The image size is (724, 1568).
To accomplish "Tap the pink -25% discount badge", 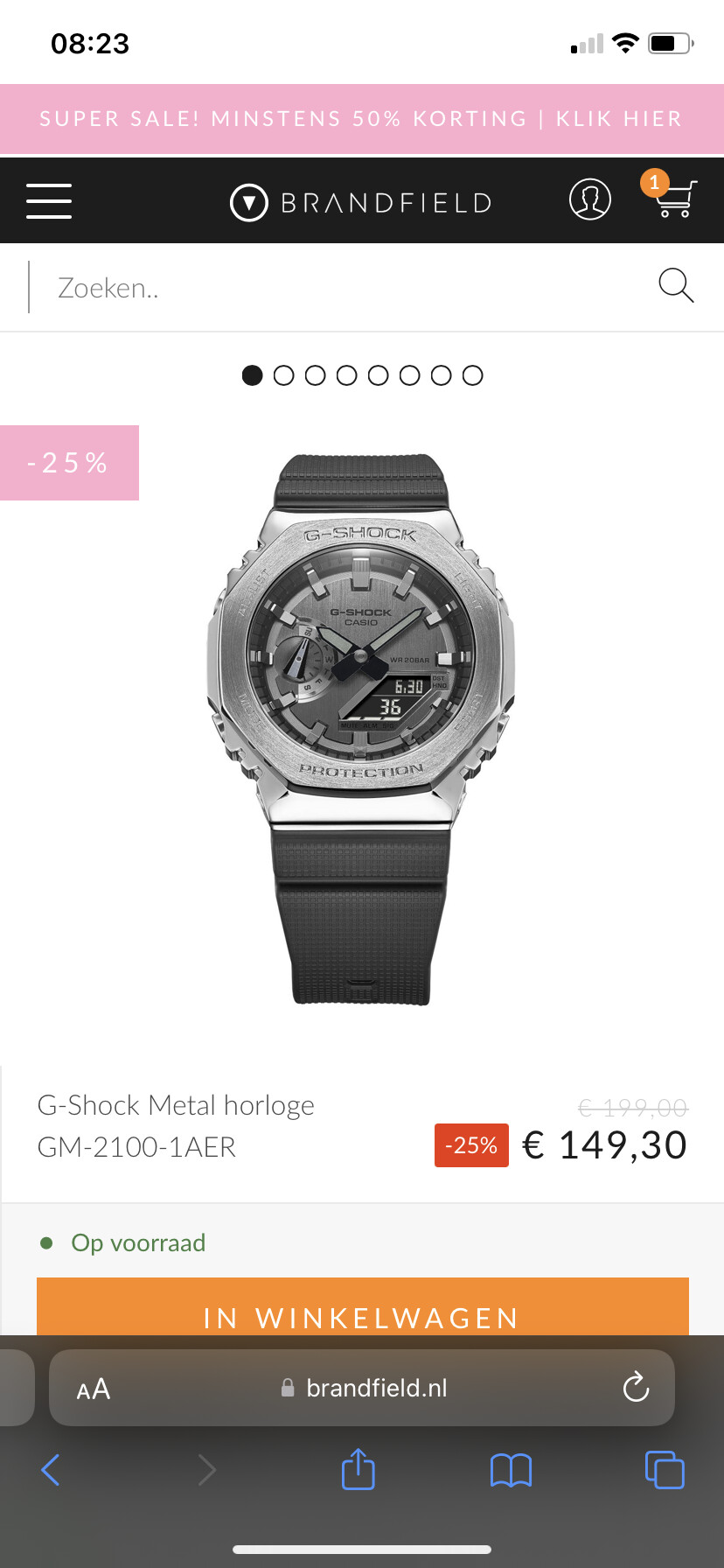I will (69, 463).
